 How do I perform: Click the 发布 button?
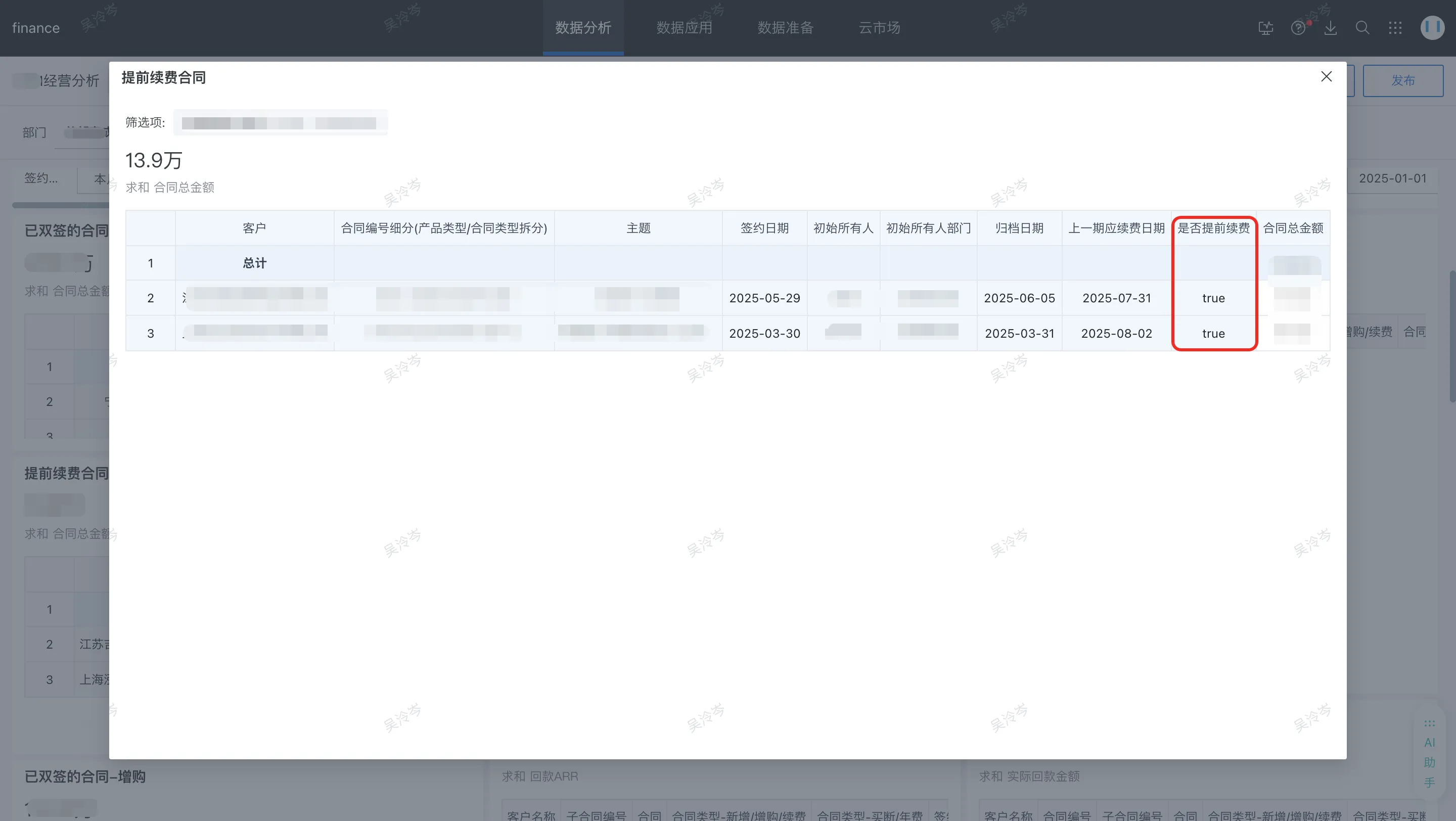click(1403, 80)
